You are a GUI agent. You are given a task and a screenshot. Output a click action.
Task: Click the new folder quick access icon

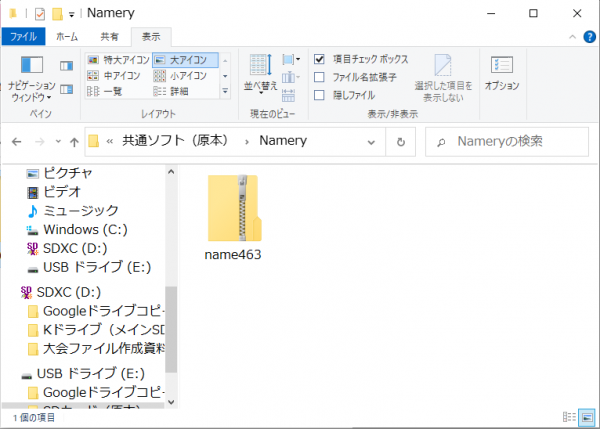(x=57, y=14)
